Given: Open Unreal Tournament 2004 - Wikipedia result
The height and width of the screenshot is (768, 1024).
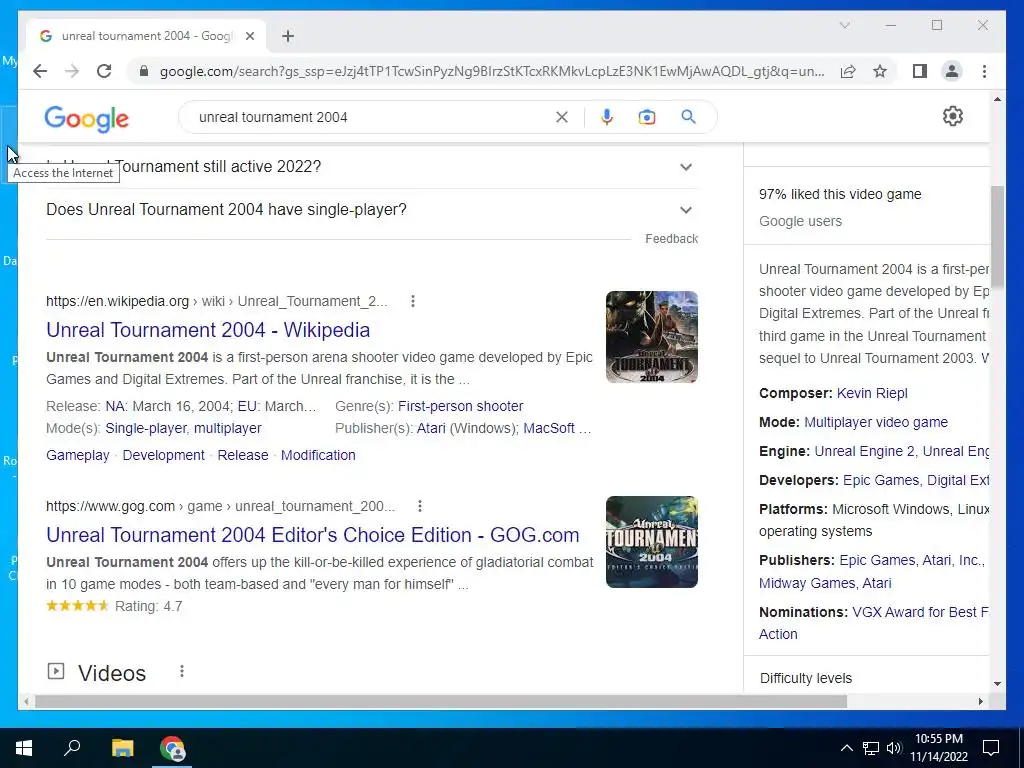Looking at the screenshot, I should [x=208, y=330].
